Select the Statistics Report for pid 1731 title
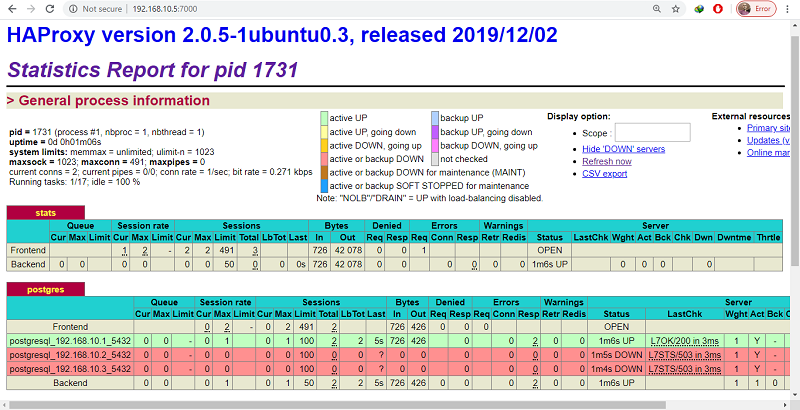The height and width of the screenshot is (410, 800). pyautogui.click(x=153, y=70)
